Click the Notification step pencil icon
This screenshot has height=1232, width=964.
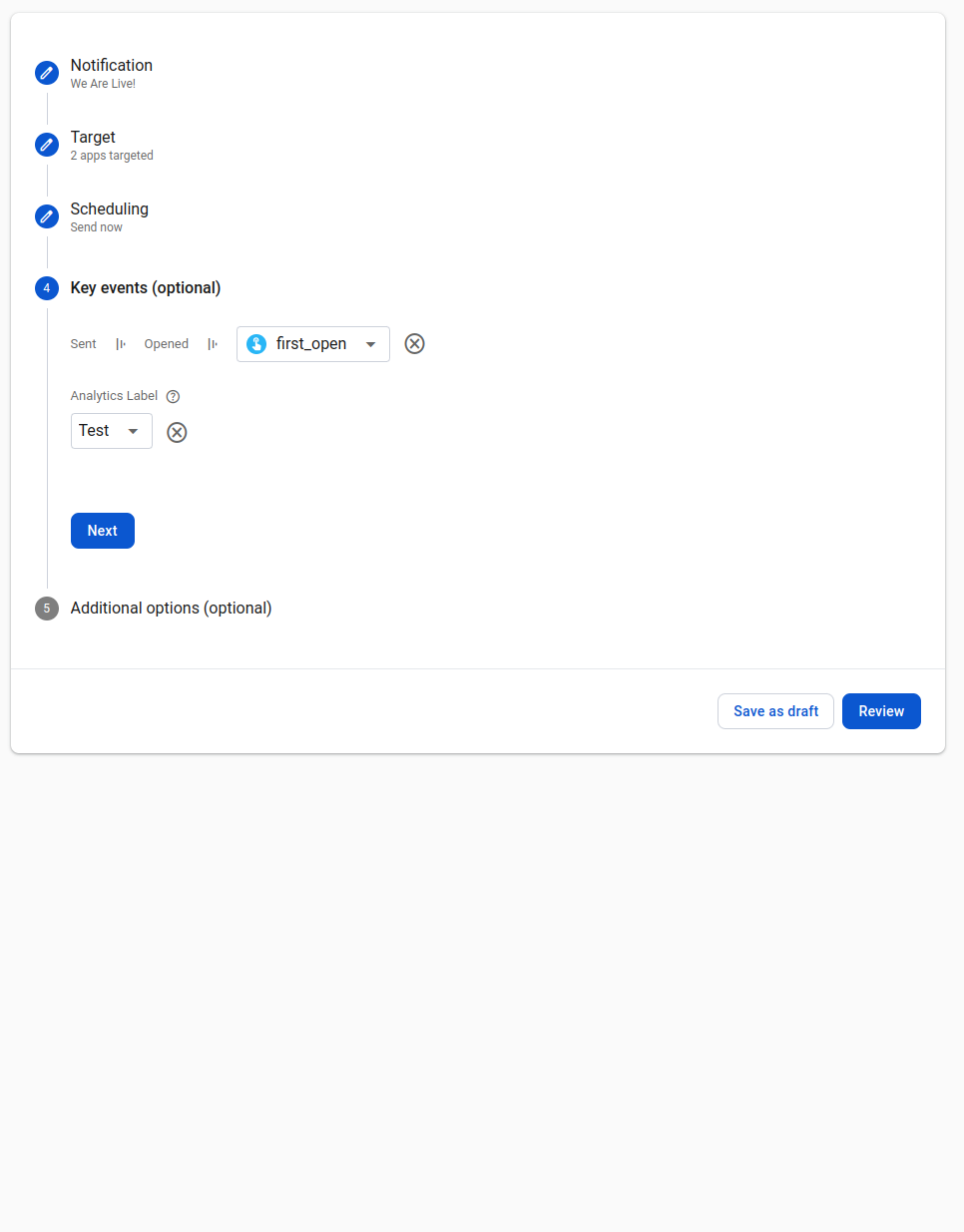pos(47,73)
